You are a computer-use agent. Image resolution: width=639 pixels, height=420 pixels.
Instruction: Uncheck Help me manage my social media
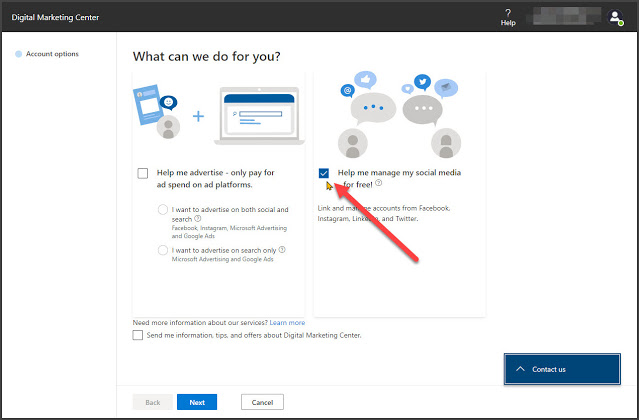click(324, 173)
